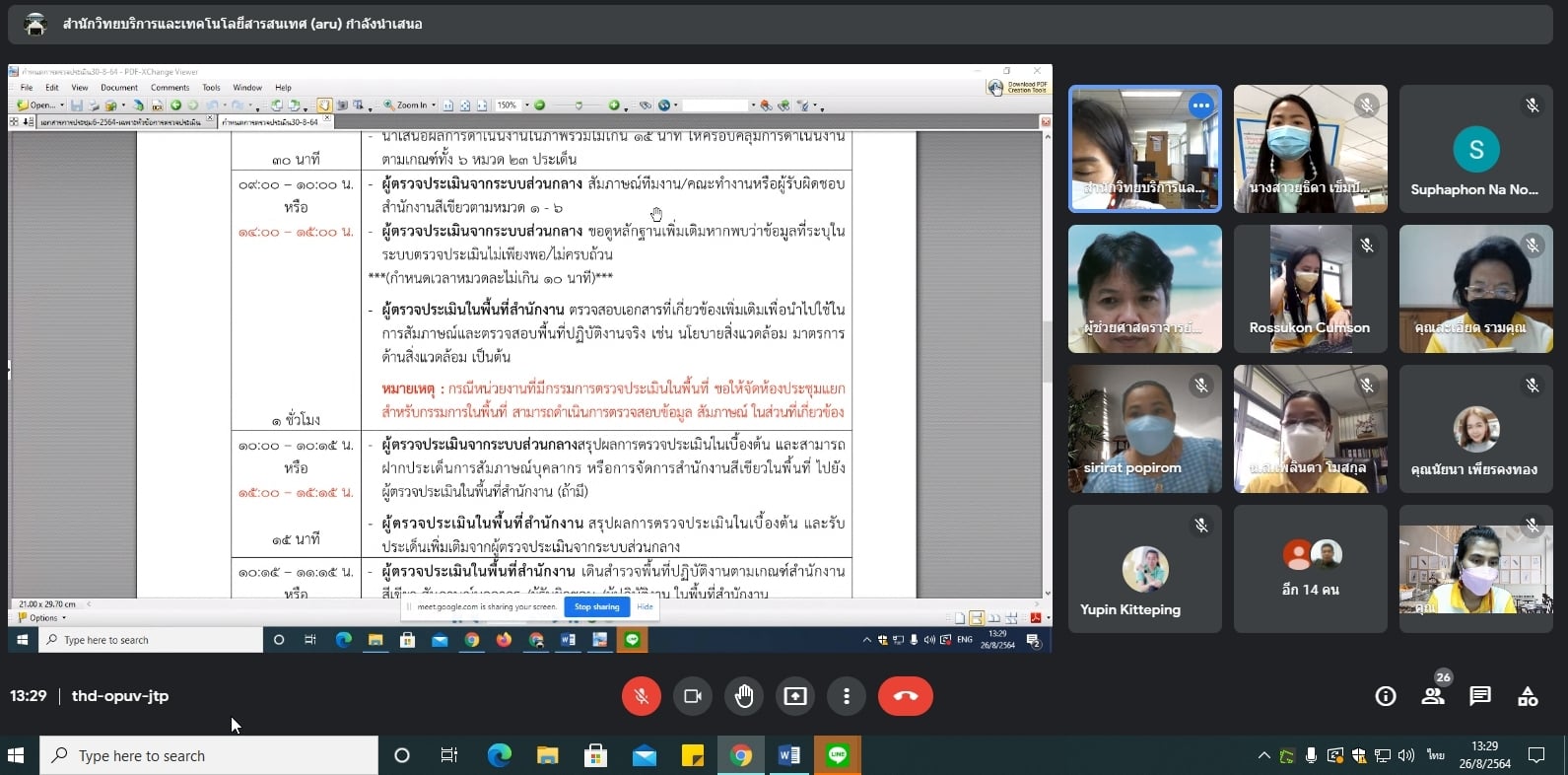Click Hide link on sharing notification
1568x775 pixels.
645,606
